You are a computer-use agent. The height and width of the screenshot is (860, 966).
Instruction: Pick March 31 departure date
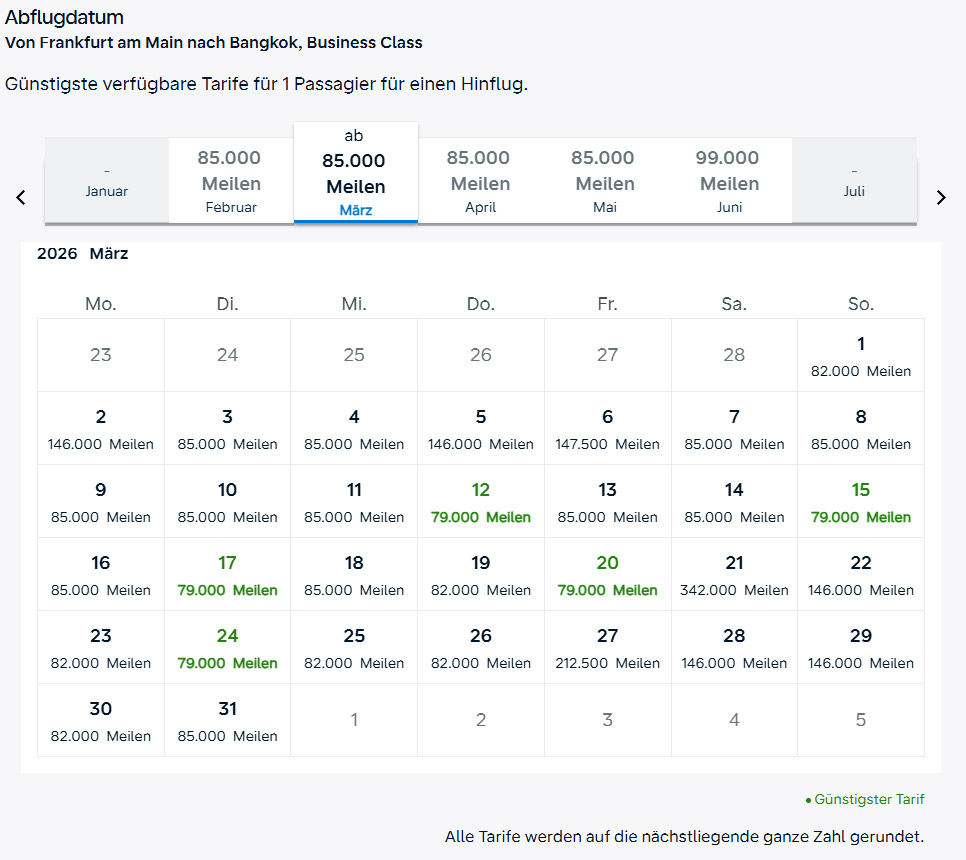click(227, 721)
